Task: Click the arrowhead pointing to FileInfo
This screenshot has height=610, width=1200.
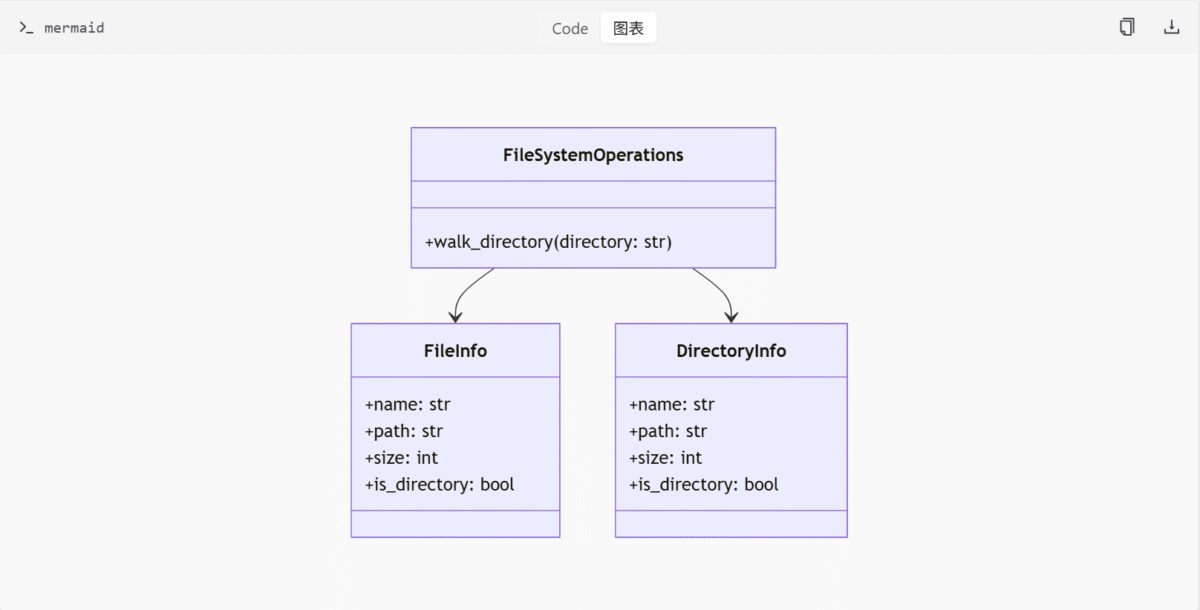Action: [x=455, y=317]
